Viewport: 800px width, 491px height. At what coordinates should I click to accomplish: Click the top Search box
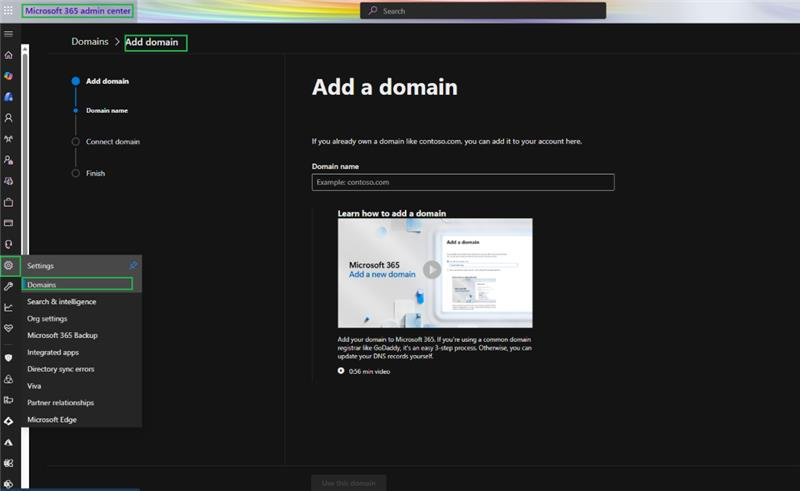(x=483, y=11)
